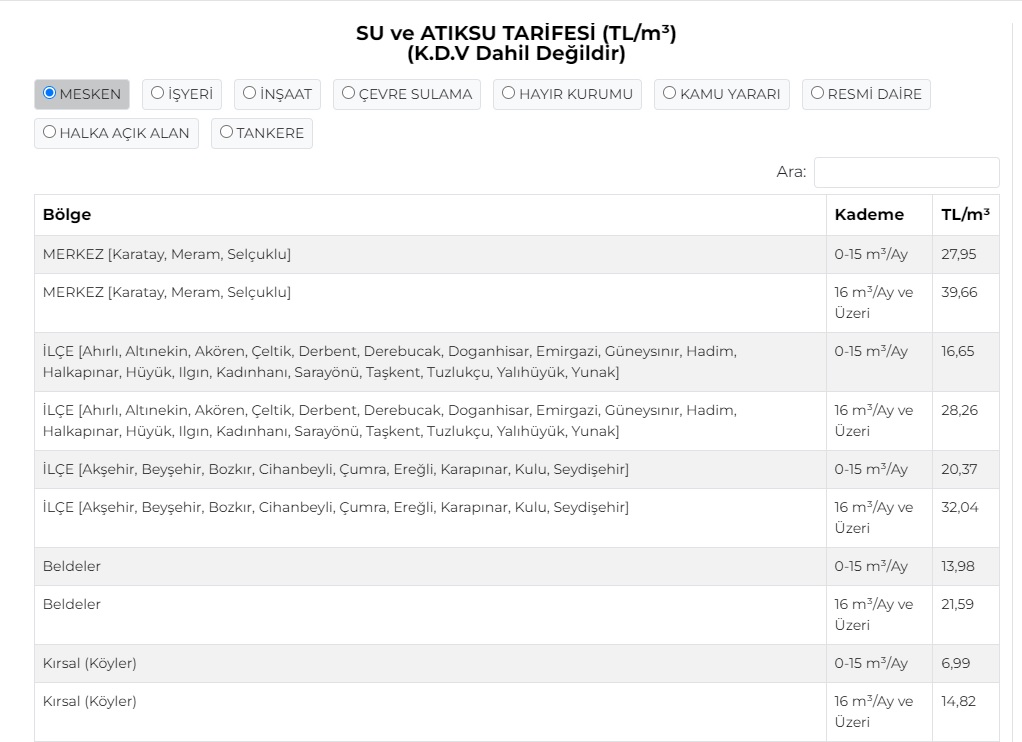Click the Ahırlı İLÇE row priced 16,65
This screenshot has width=1022, height=742.
point(430,361)
